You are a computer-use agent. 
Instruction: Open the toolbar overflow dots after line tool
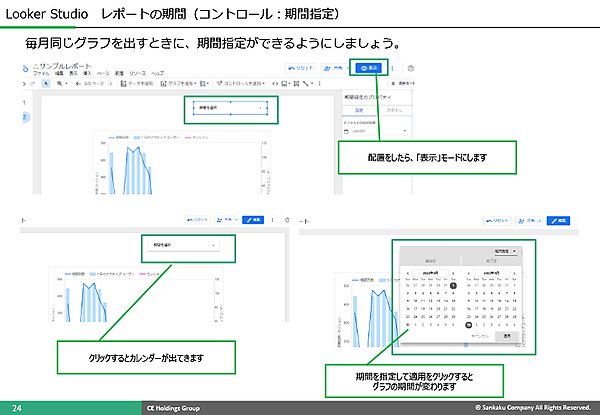(320, 83)
